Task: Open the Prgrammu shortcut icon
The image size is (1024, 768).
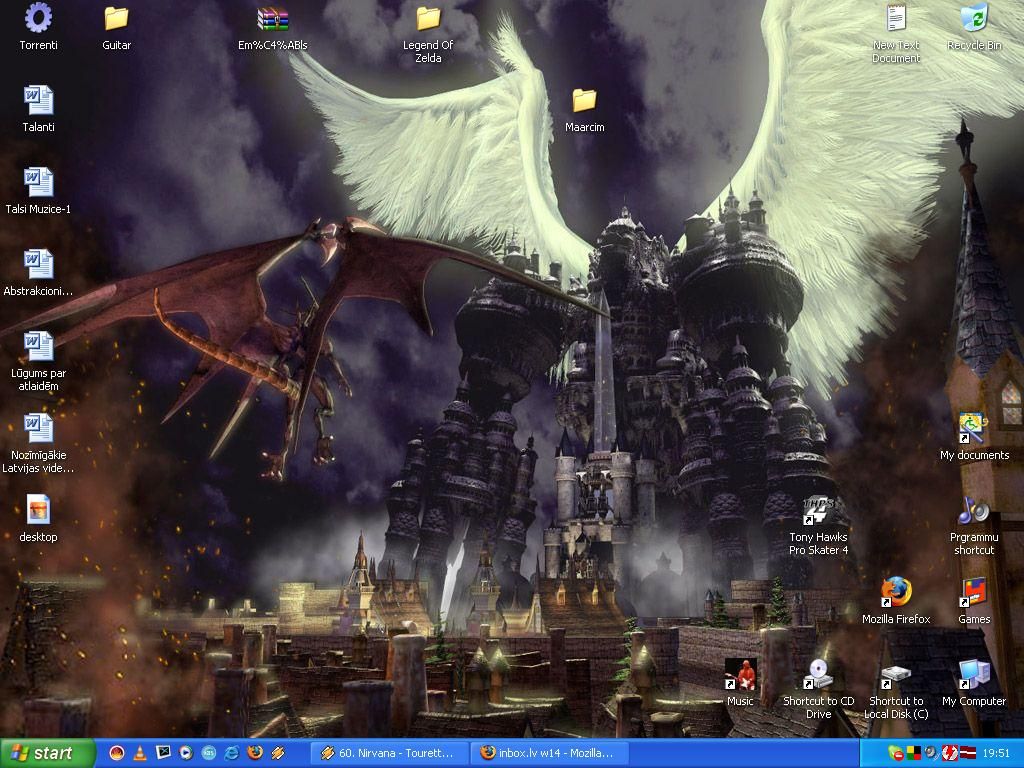Action: coord(974,526)
